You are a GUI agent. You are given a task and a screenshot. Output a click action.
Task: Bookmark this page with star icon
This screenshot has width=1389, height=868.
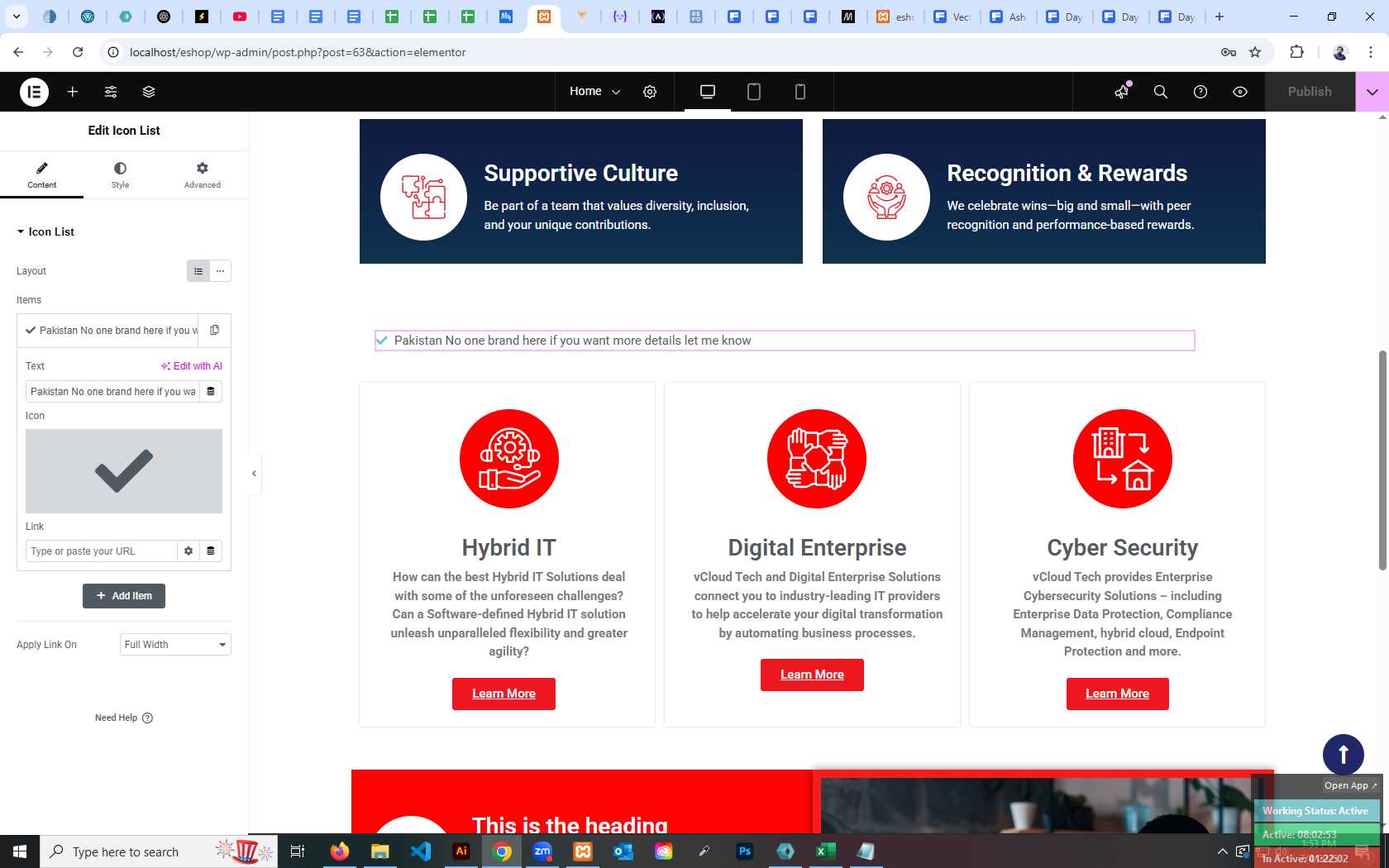(1255, 52)
